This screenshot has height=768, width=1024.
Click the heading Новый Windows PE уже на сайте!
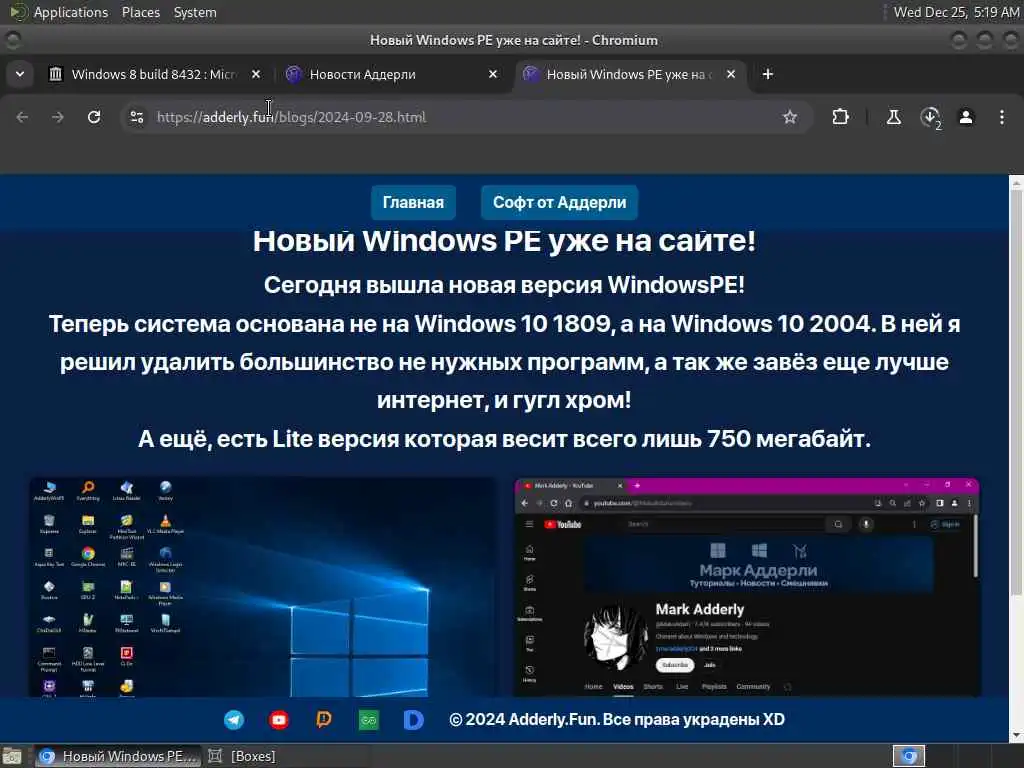[504, 241]
